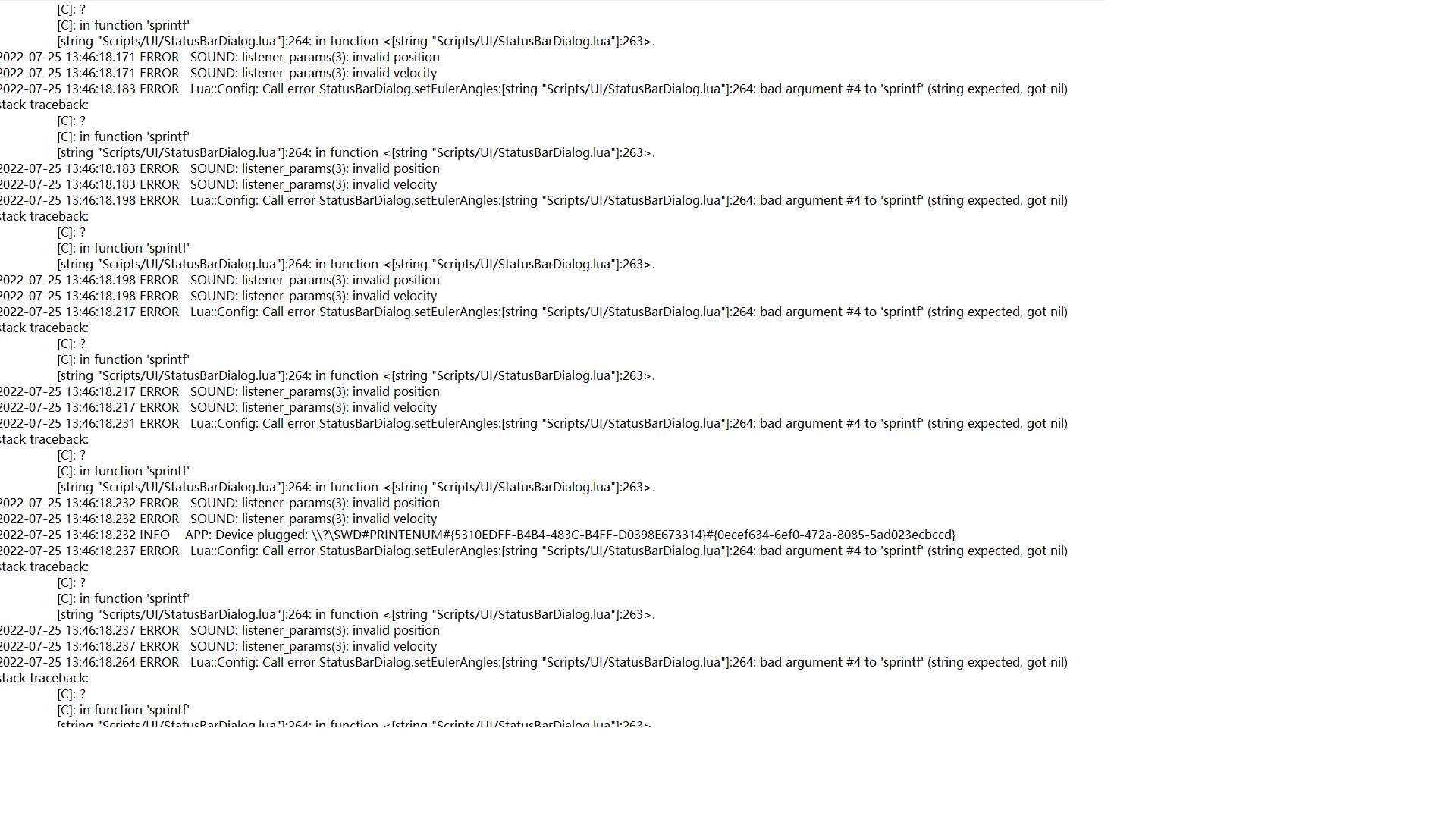Click the INFO APP Device plugged line
Screen dimensions: 1456x819
point(478,535)
